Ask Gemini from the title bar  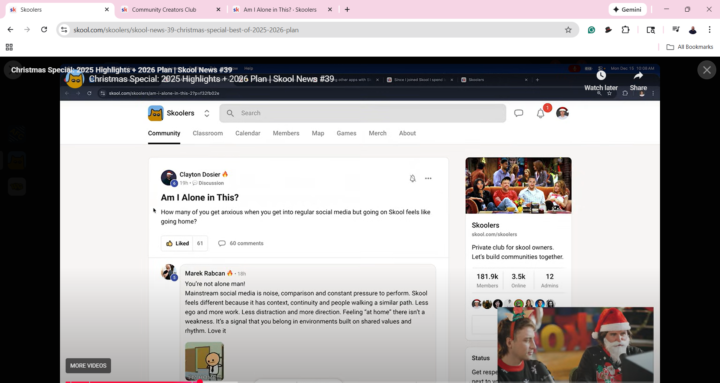coord(627,10)
